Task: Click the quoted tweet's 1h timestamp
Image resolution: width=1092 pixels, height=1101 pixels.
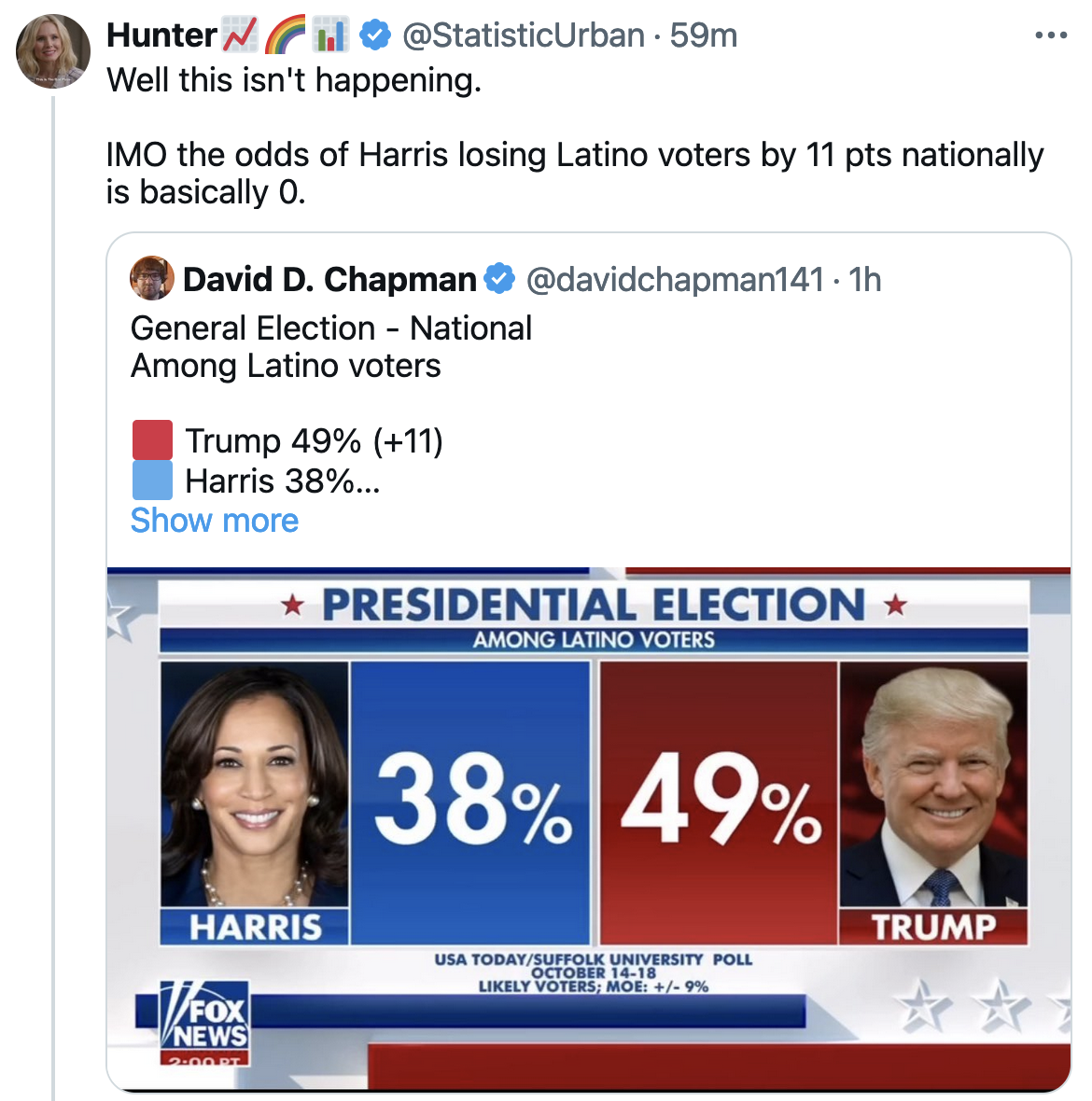Action: click(x=865, y=279)
